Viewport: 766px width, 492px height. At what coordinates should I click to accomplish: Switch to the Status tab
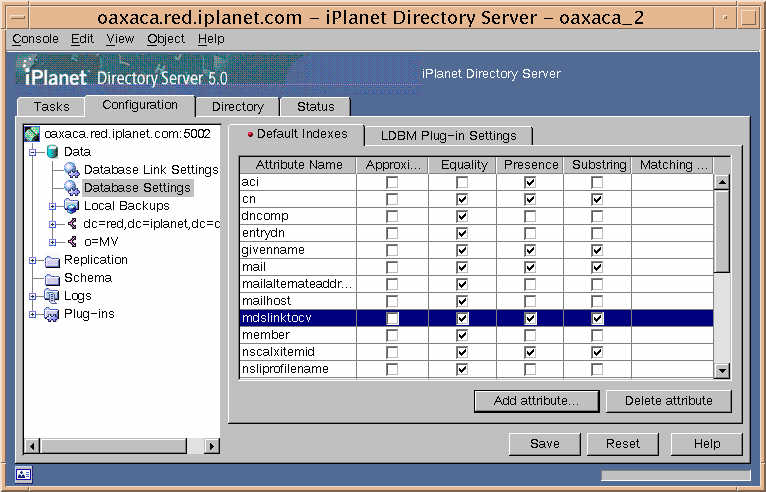coord(316,107)
